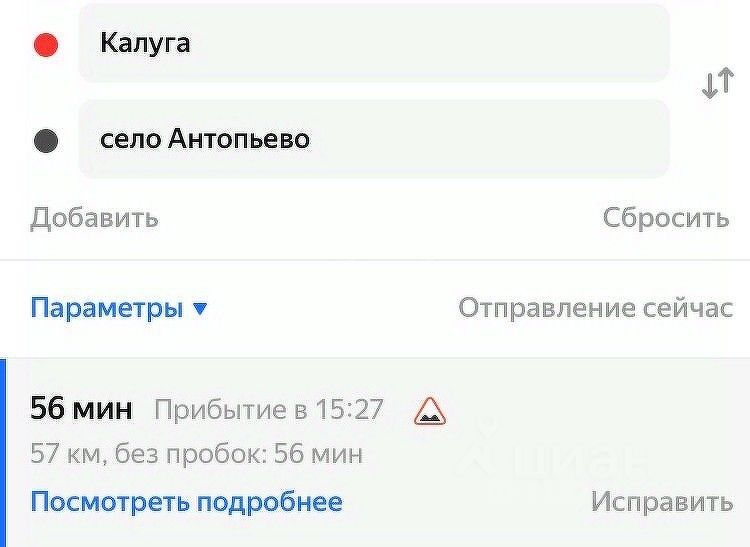Focus the Калуга starting point field

[x=373, y=44]
